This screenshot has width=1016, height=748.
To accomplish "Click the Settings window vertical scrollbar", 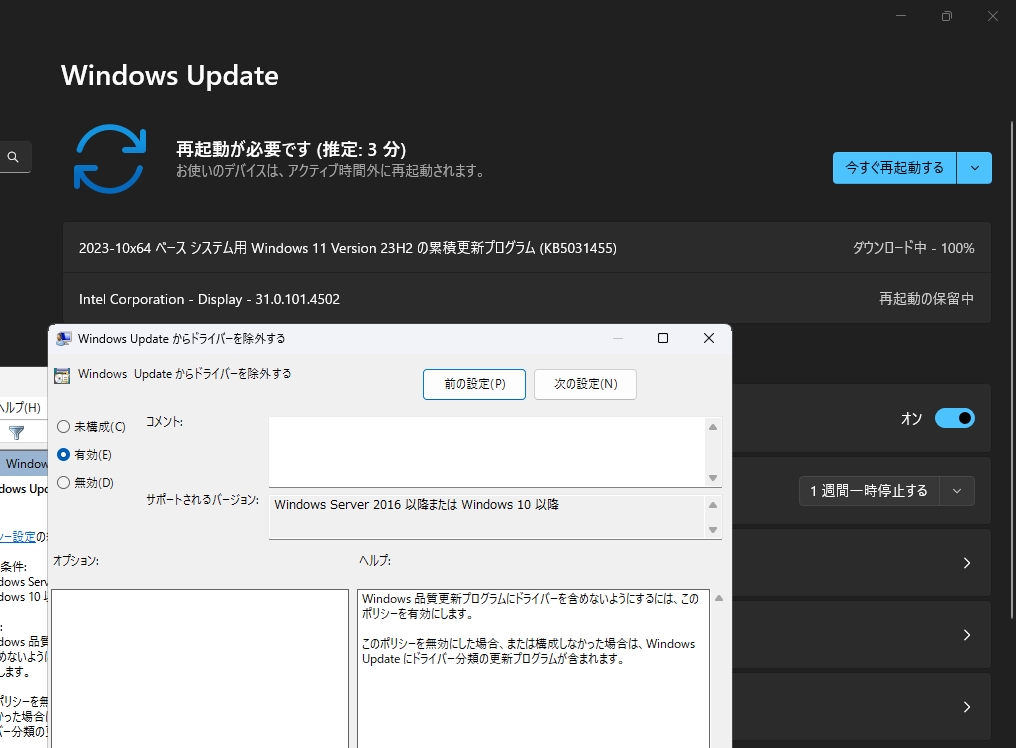I will click(1011, 369).
